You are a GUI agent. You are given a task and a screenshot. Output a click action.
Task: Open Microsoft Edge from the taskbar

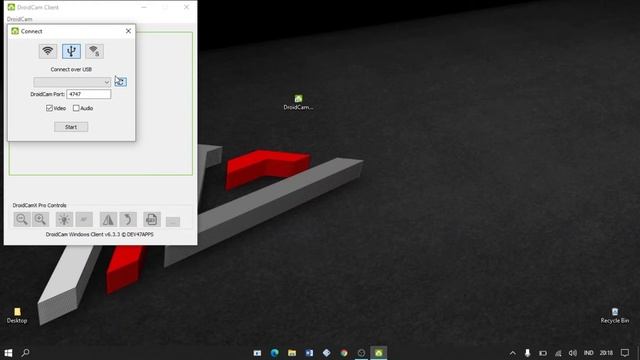point(275,353)
